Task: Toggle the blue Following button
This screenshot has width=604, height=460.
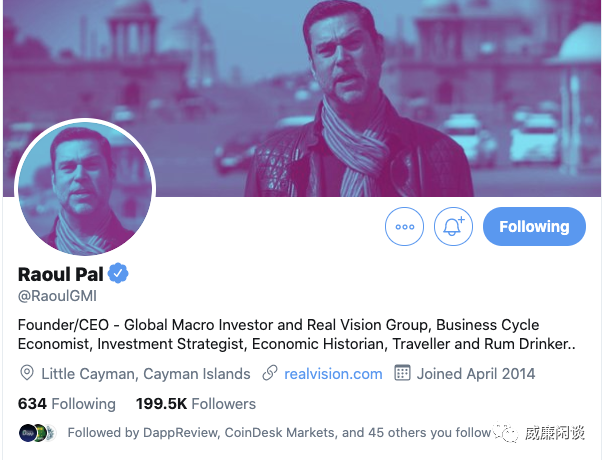Action: (533, 226)
